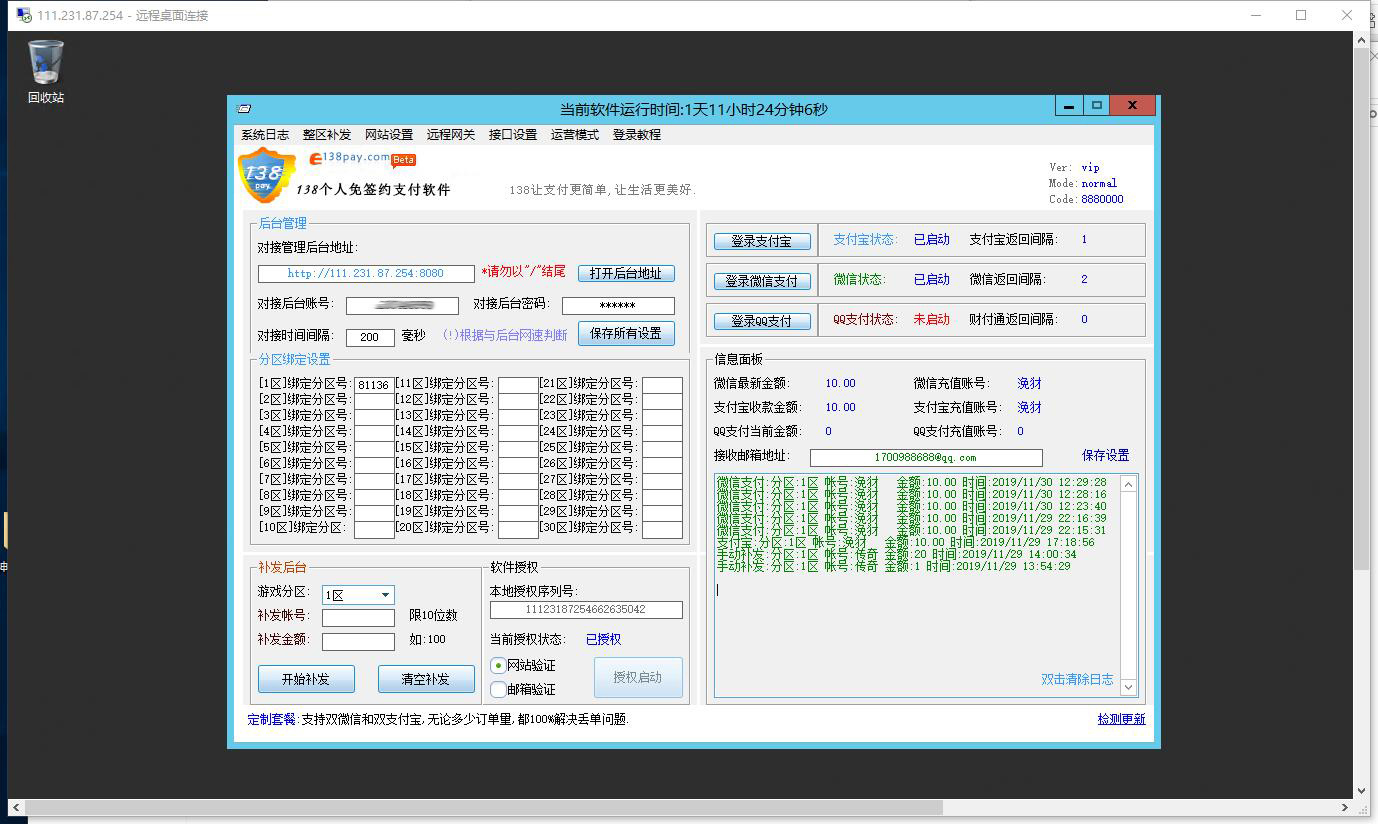Click the app icon in software title bar
Screen dimensions: 1378x824
pos(244,108)
